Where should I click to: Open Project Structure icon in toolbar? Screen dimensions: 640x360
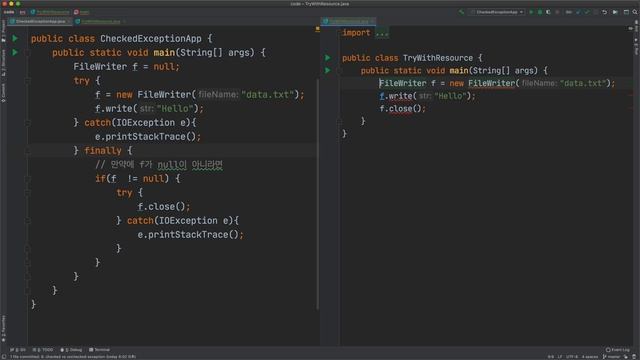(626, 12)
